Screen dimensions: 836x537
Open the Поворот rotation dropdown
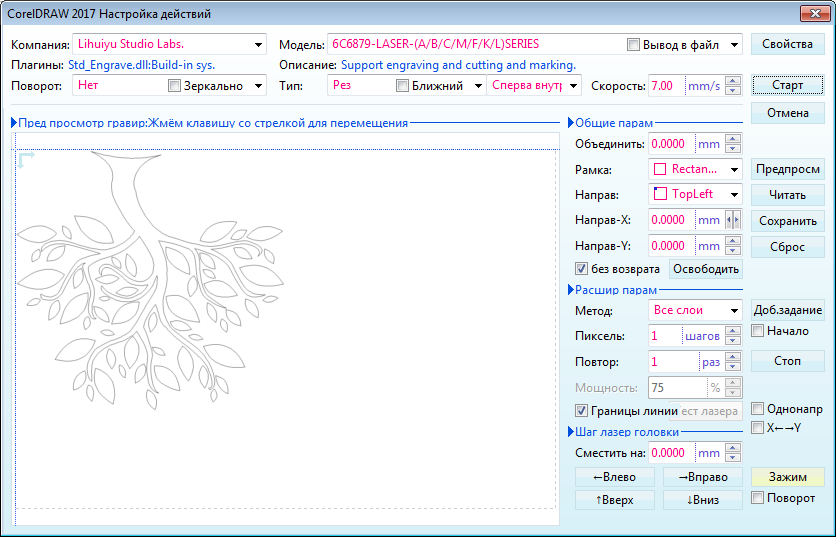pos(258,86)
